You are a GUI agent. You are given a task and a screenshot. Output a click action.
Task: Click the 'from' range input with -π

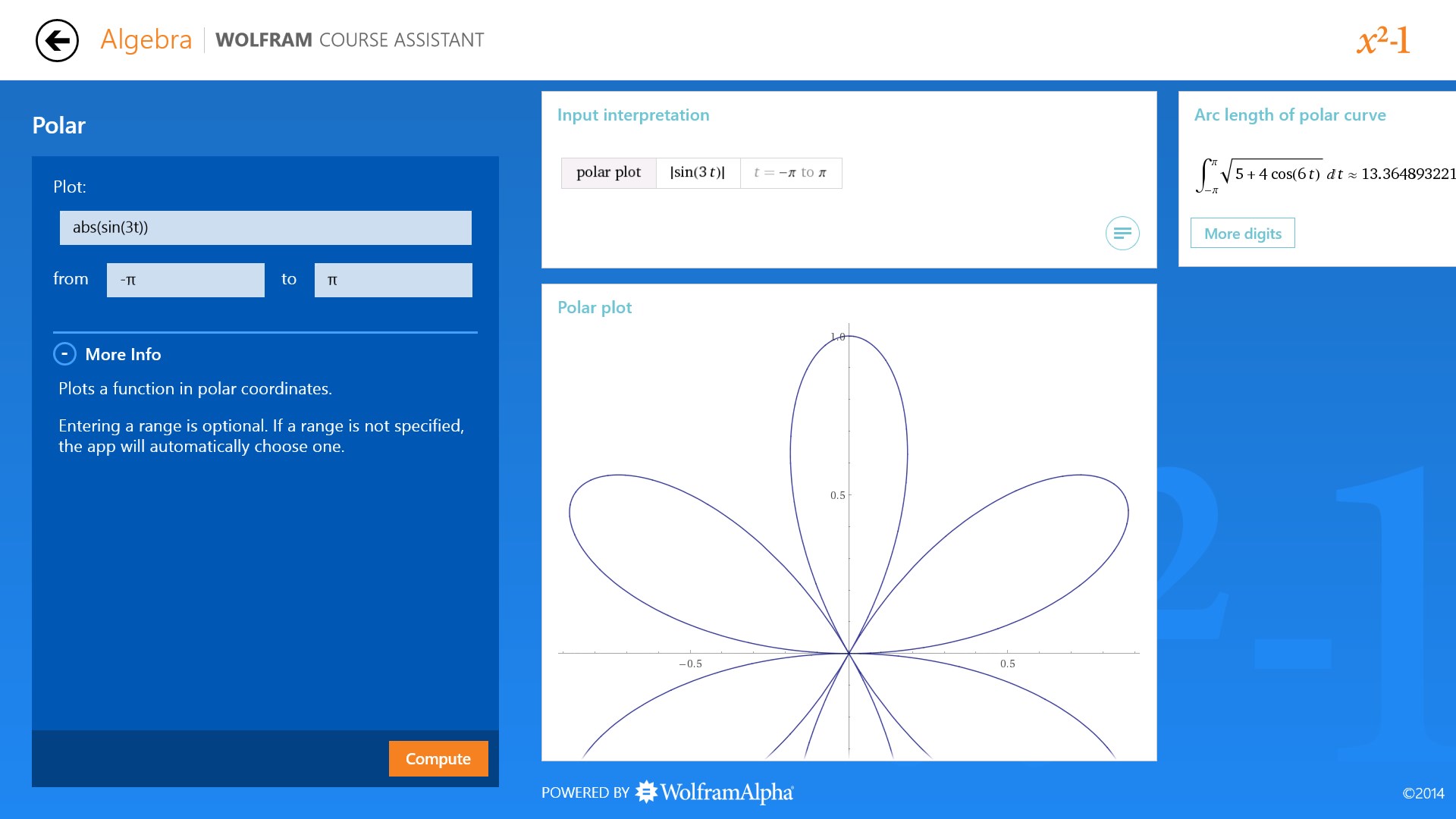[x=185, y=280]
